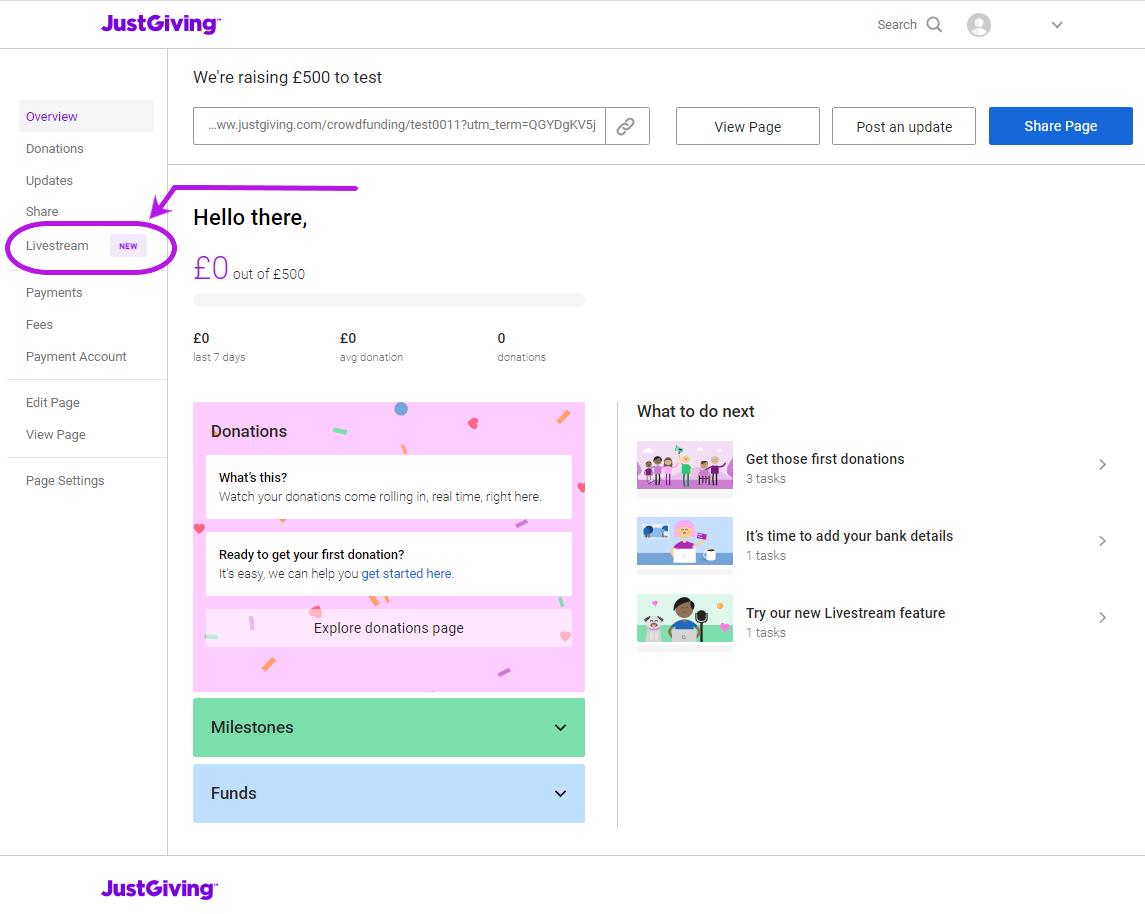Open Livestream in the sidebar

point(58,246)
